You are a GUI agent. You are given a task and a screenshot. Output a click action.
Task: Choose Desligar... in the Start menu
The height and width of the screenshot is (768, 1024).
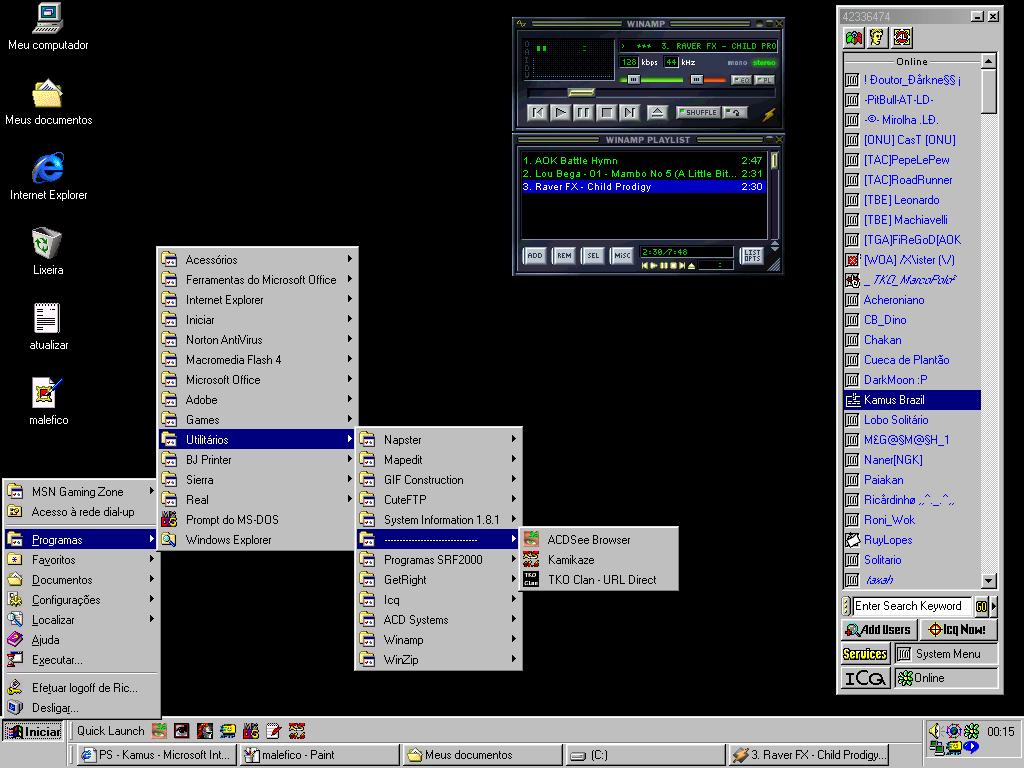(x=82, y=708)
